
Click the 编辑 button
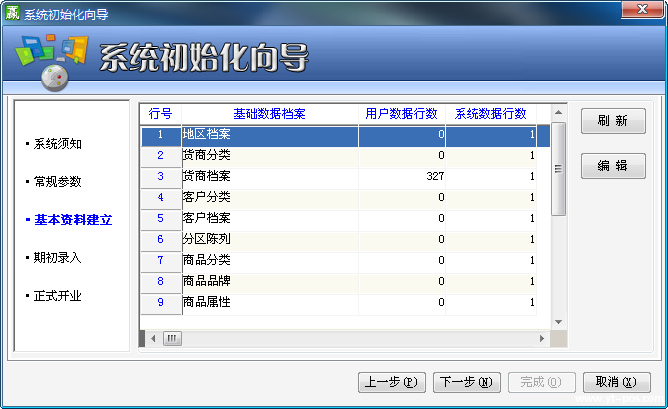[x=613, y=166]
